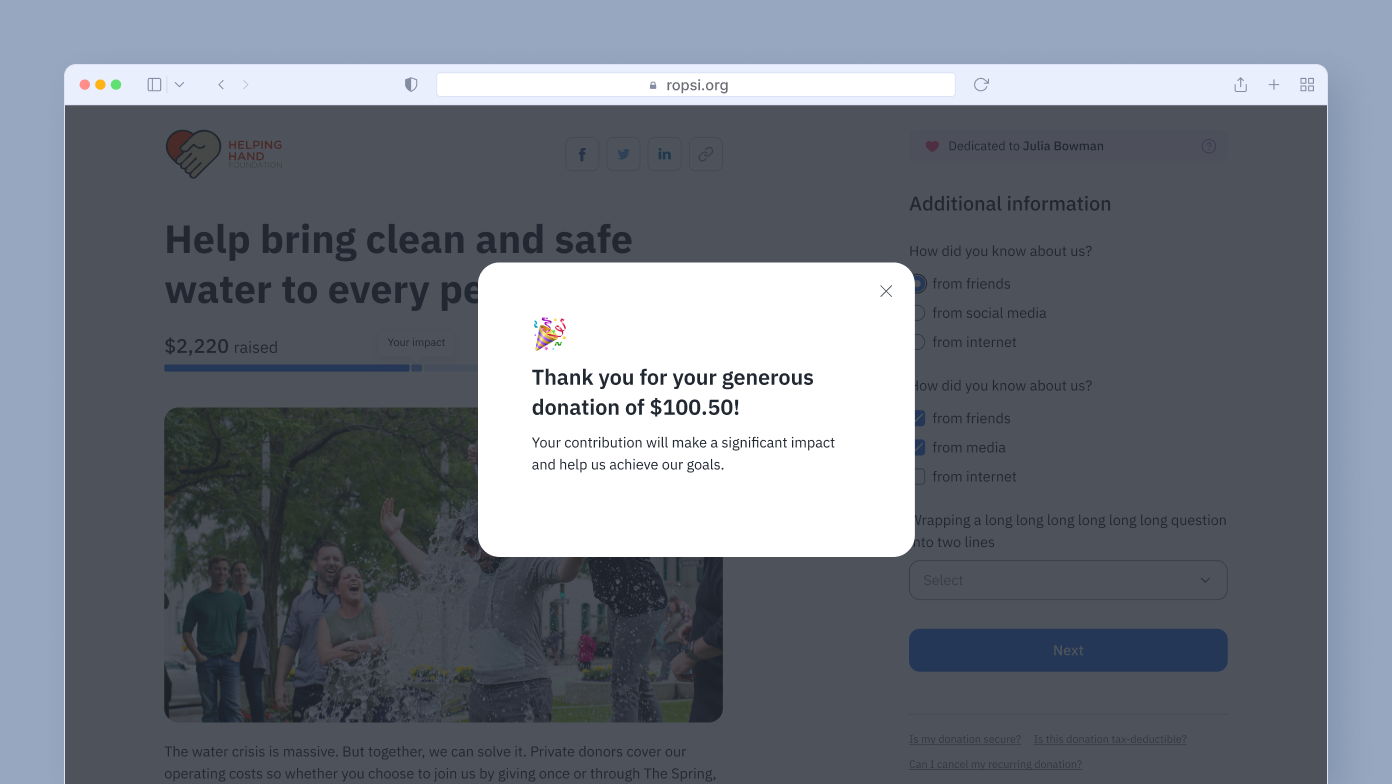Maximize the Safari window with green button
1392x784 pixels.
[116, 85]
